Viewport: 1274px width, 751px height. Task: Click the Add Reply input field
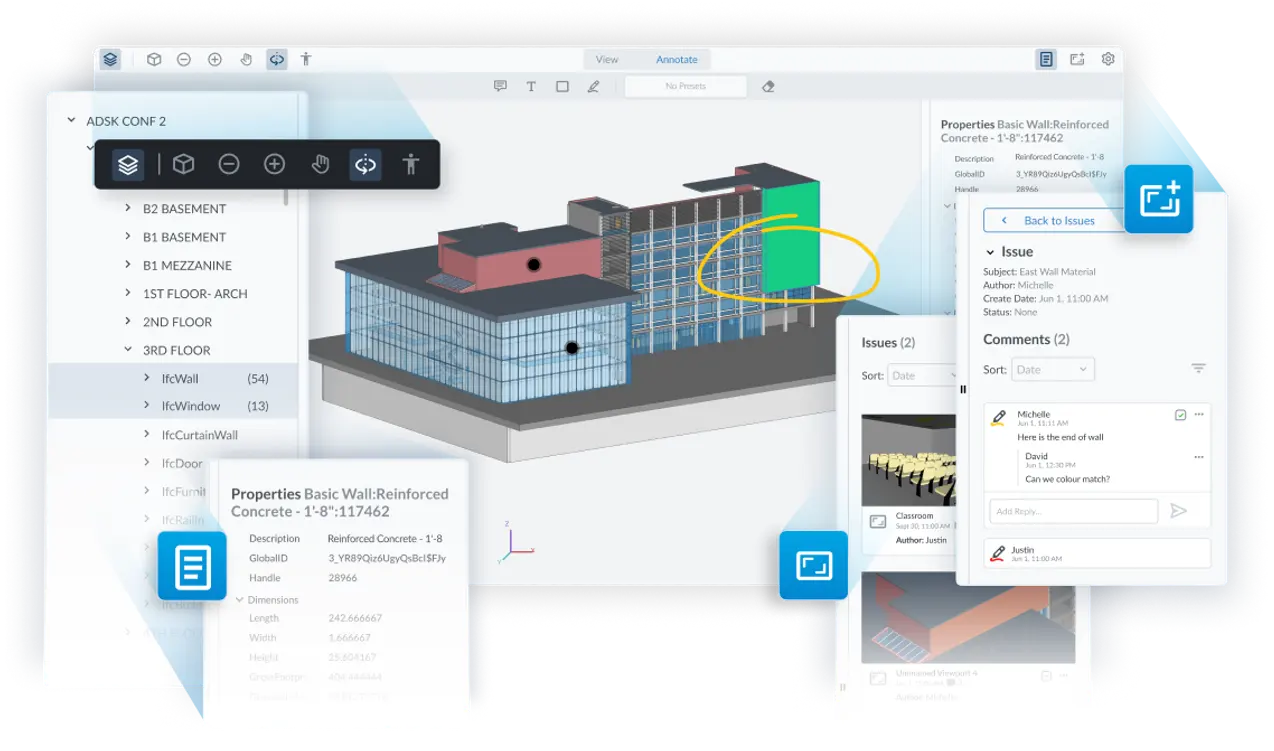1074,511
